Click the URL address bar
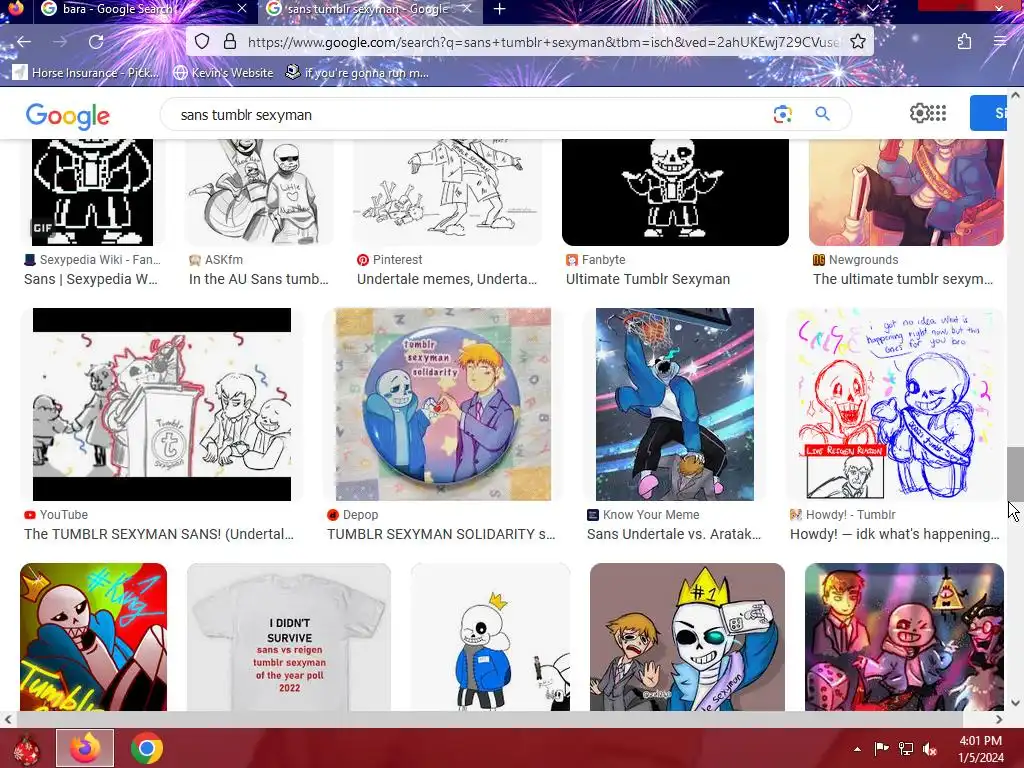Image resolution: width=1024 pixels, height=768 pixels. (x=542, y=42)
